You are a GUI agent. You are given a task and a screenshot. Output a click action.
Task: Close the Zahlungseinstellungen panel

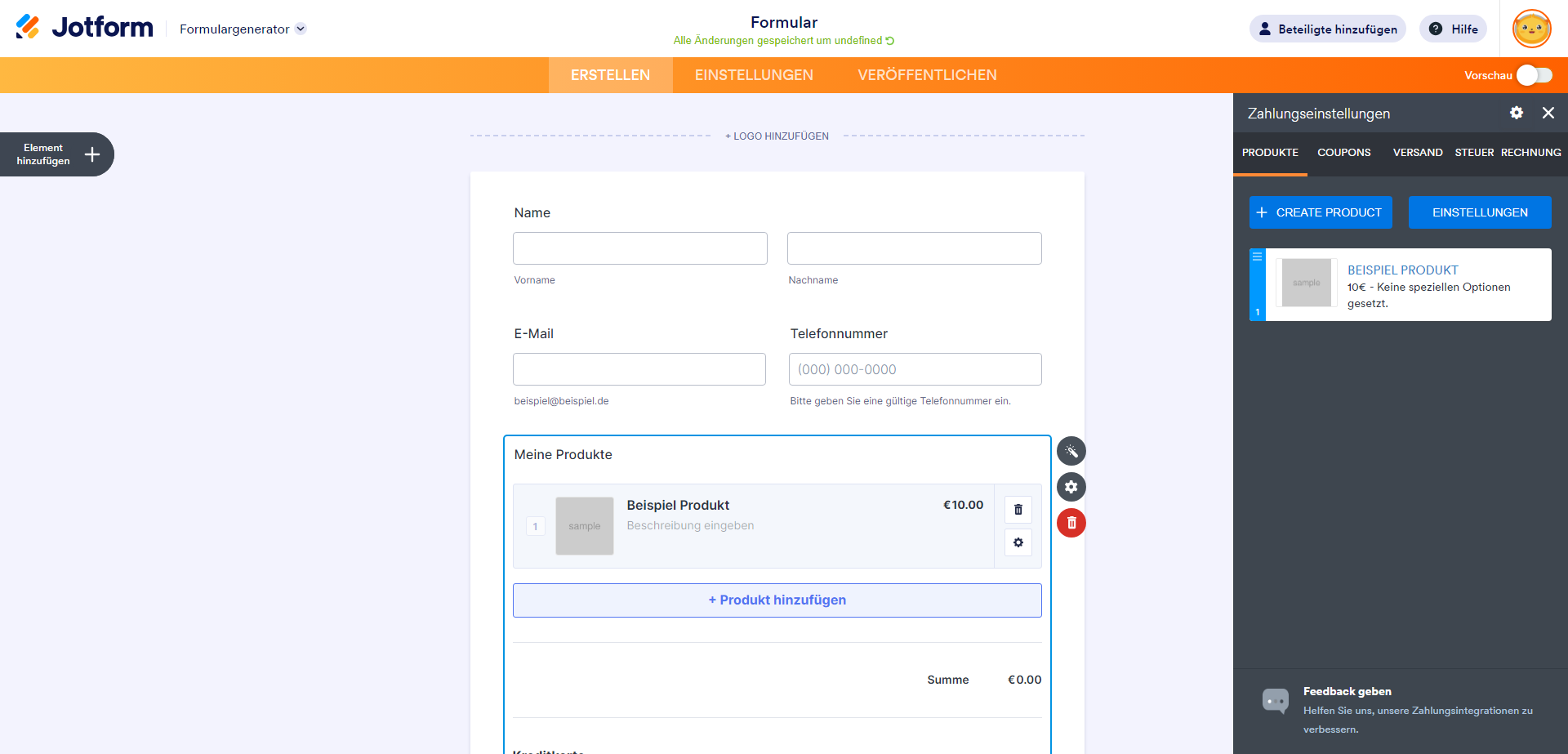(x=1548, y=113)
